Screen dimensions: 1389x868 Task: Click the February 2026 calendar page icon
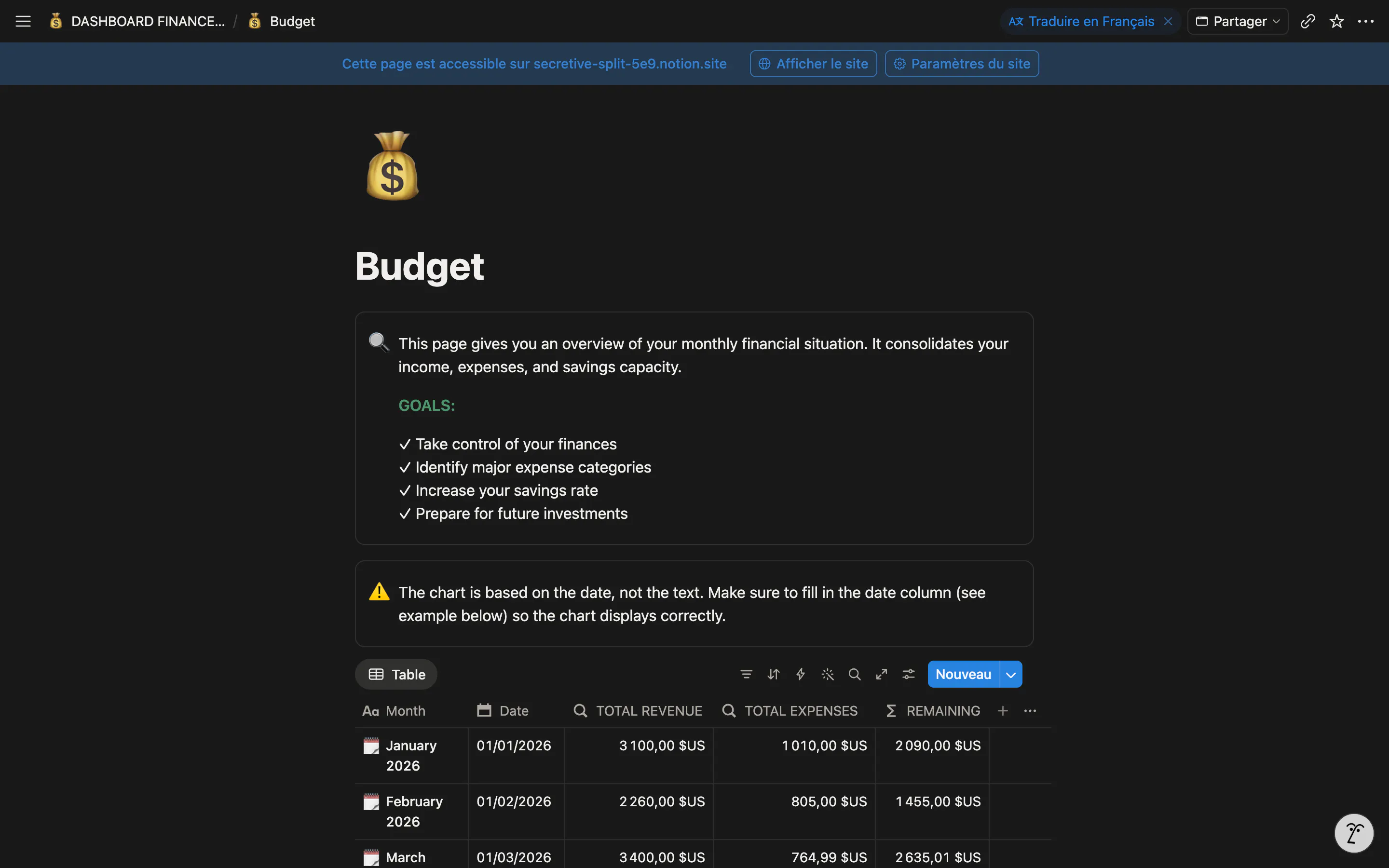pos(371,801)
